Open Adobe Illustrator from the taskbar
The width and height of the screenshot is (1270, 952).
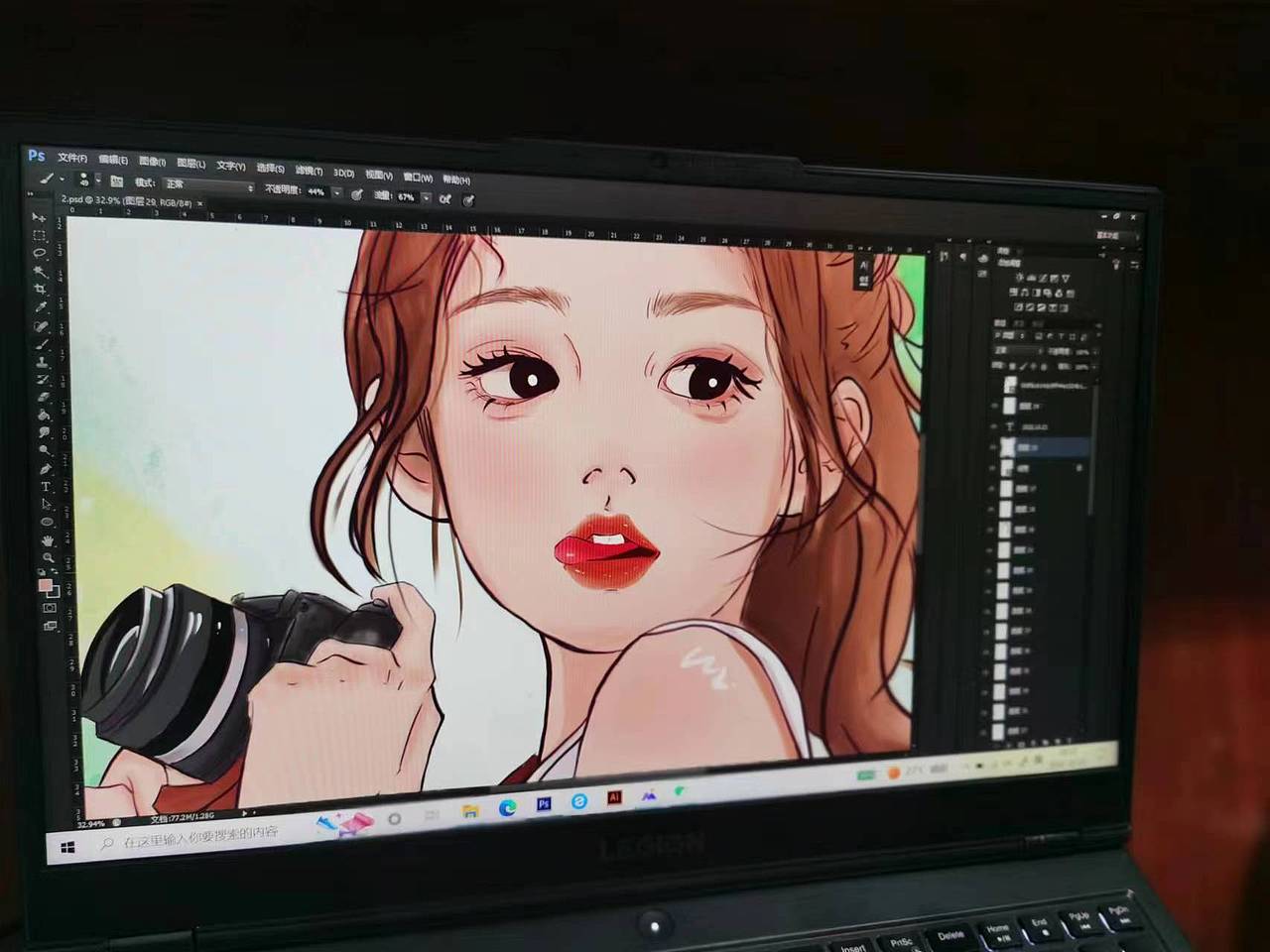[614, 797]
